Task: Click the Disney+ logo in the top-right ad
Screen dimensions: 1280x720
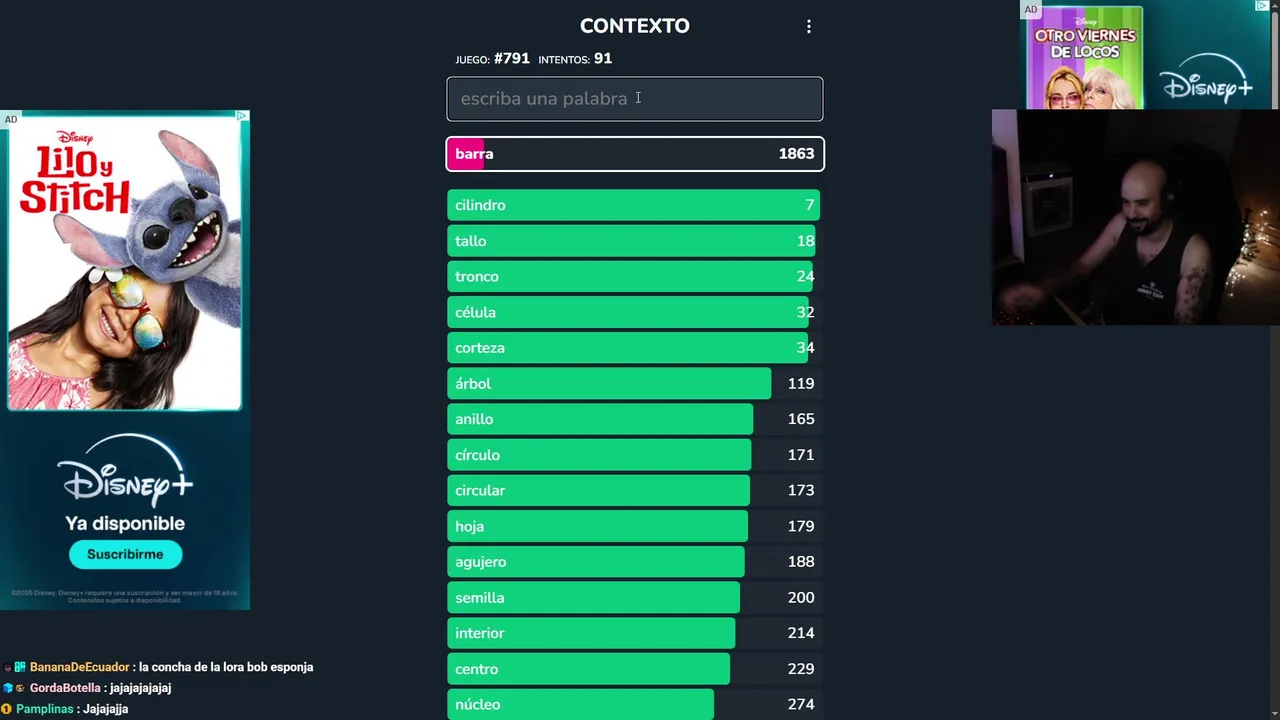Action: tap(1207, 78)
